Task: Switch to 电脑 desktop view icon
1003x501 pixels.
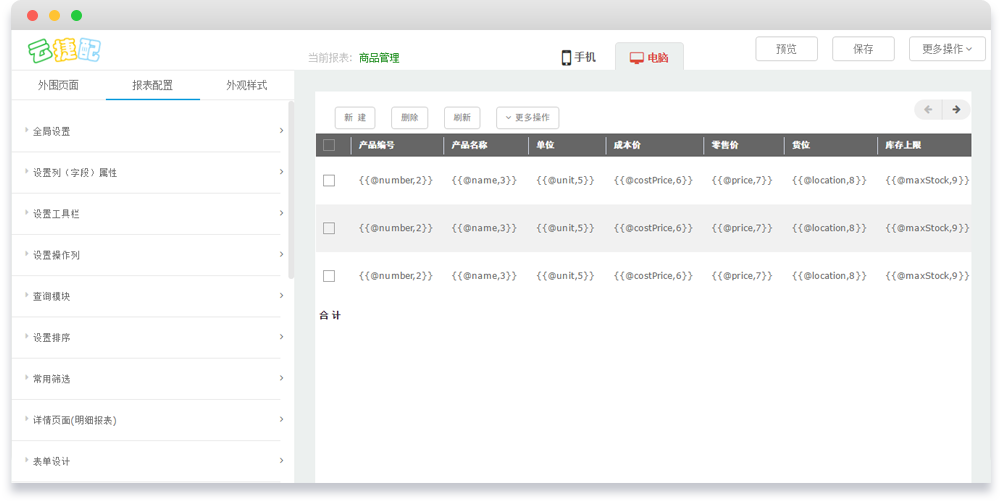Action: 636,58
